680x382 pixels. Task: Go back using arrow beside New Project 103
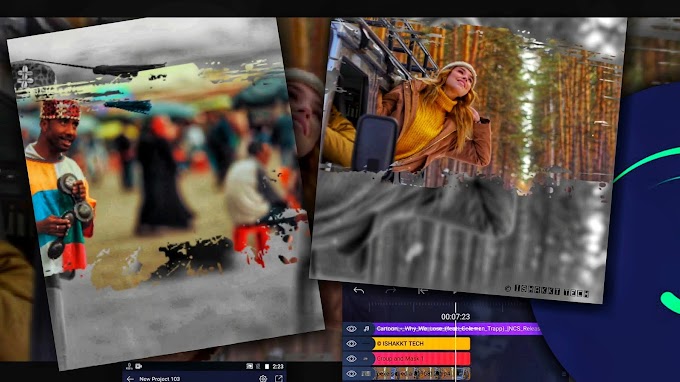(130, 379)
